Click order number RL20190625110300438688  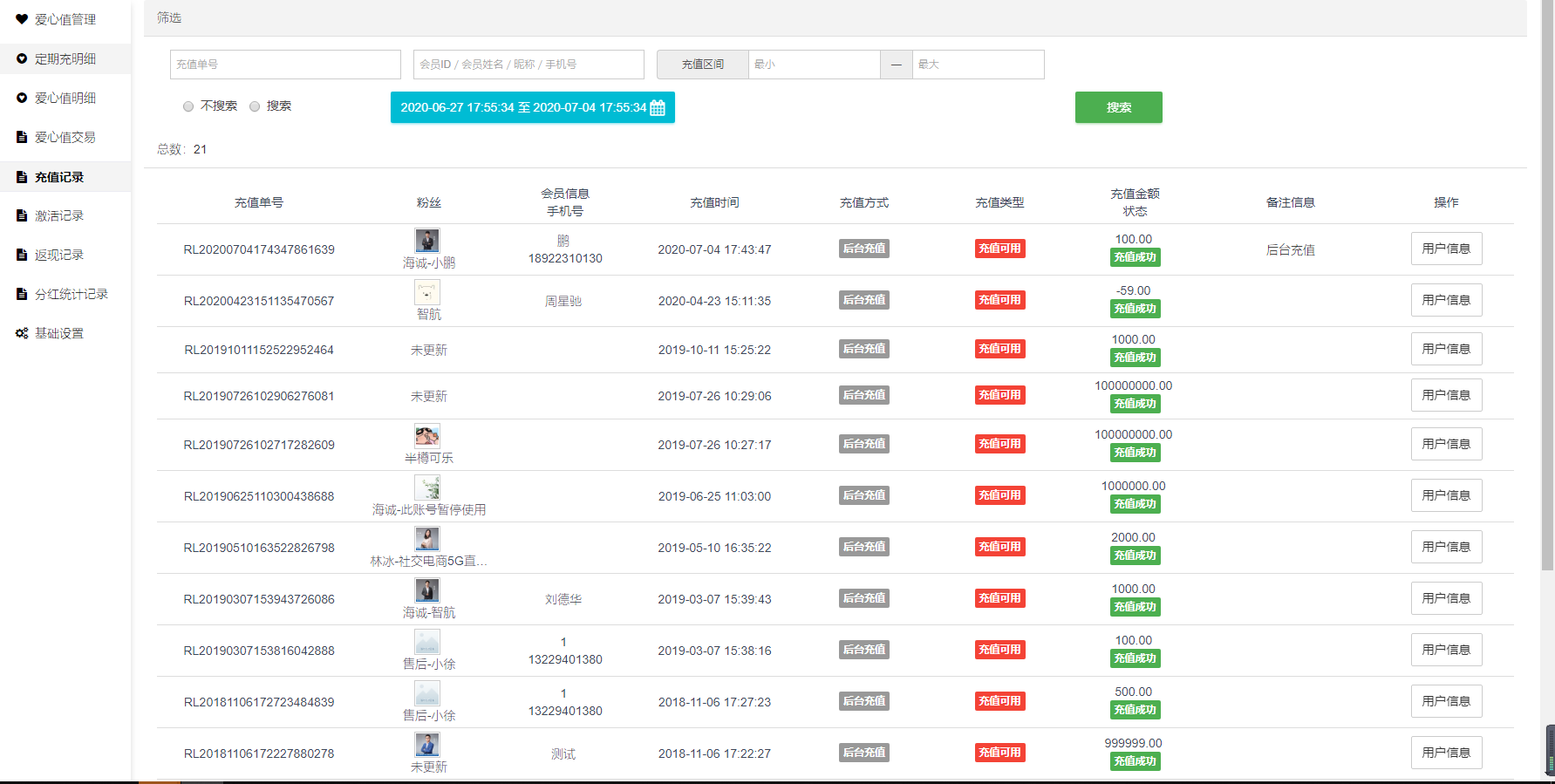tap(259, 496)
